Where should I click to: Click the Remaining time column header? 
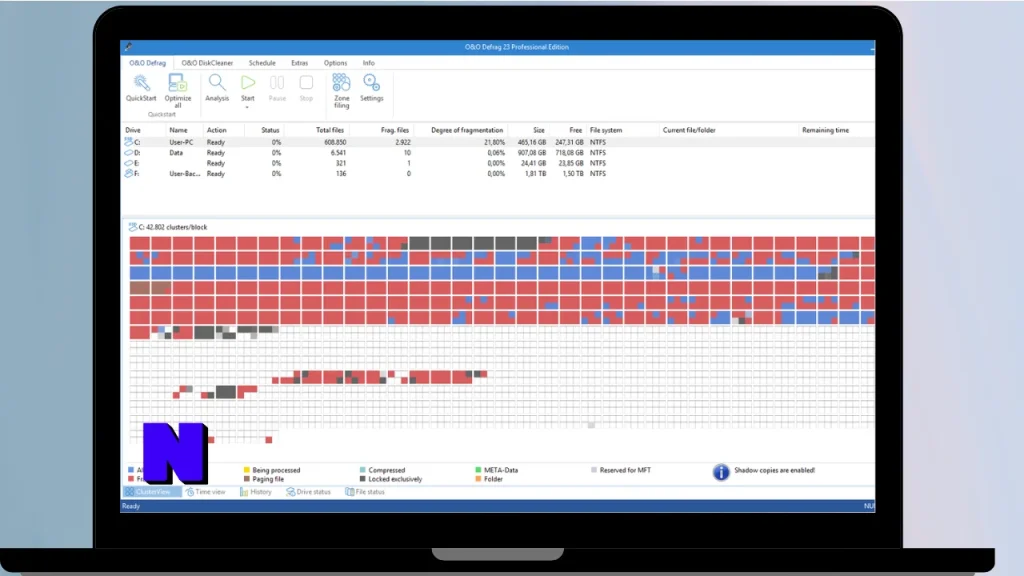(x=825, y=130)
